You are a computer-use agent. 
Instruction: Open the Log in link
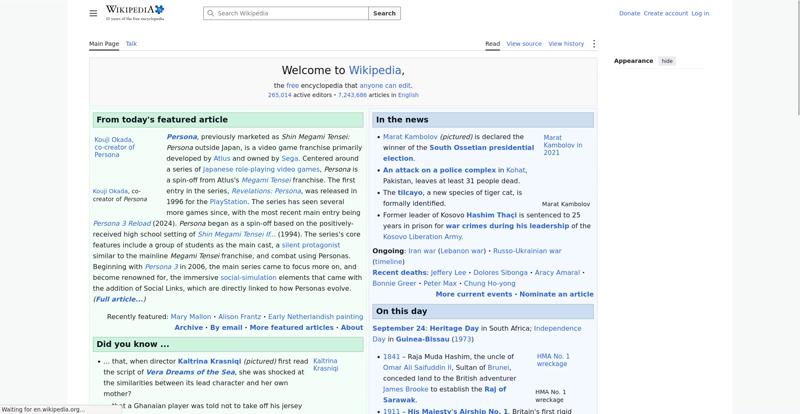click(700, 13)
